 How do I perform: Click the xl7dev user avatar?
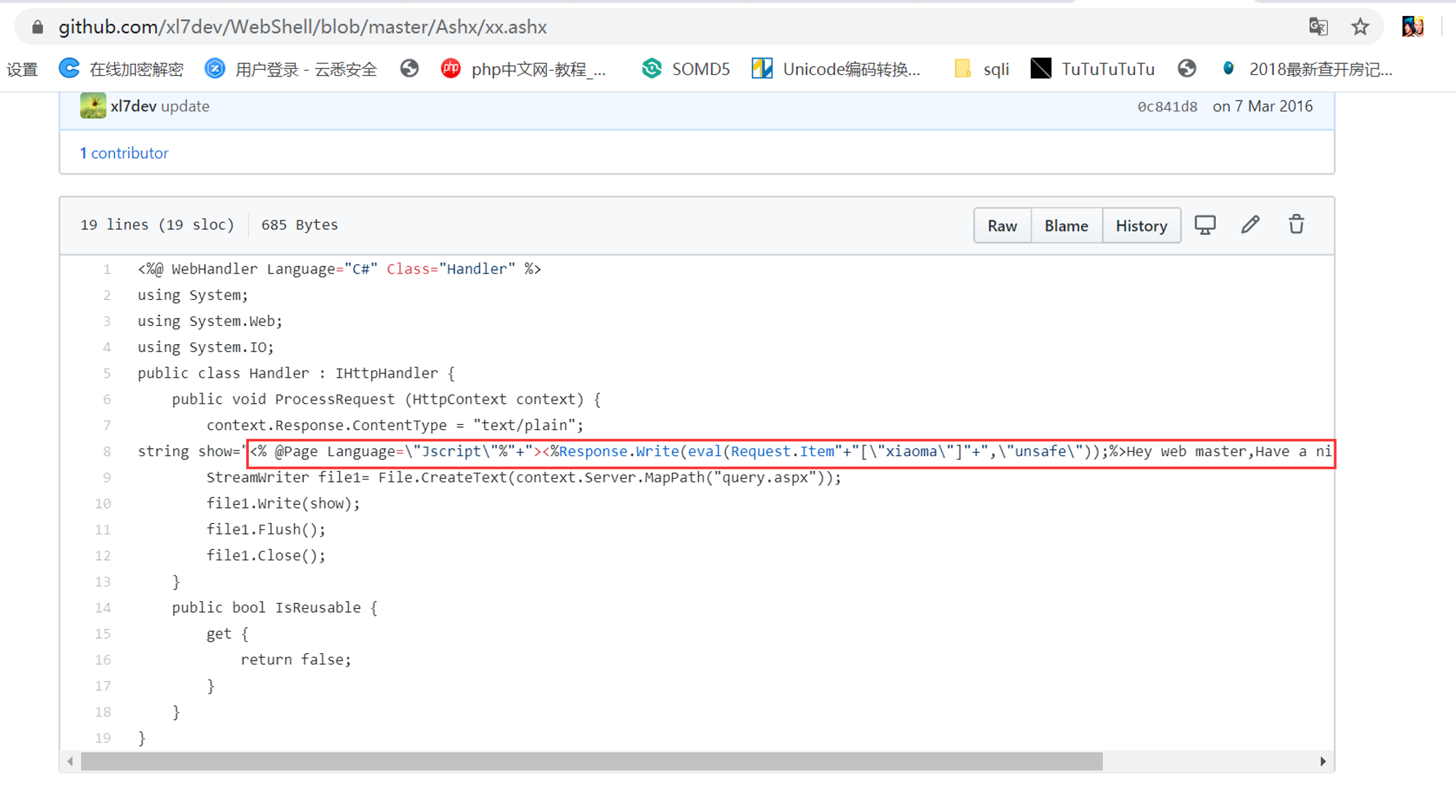pyautogui.click(x=92, y=106)
